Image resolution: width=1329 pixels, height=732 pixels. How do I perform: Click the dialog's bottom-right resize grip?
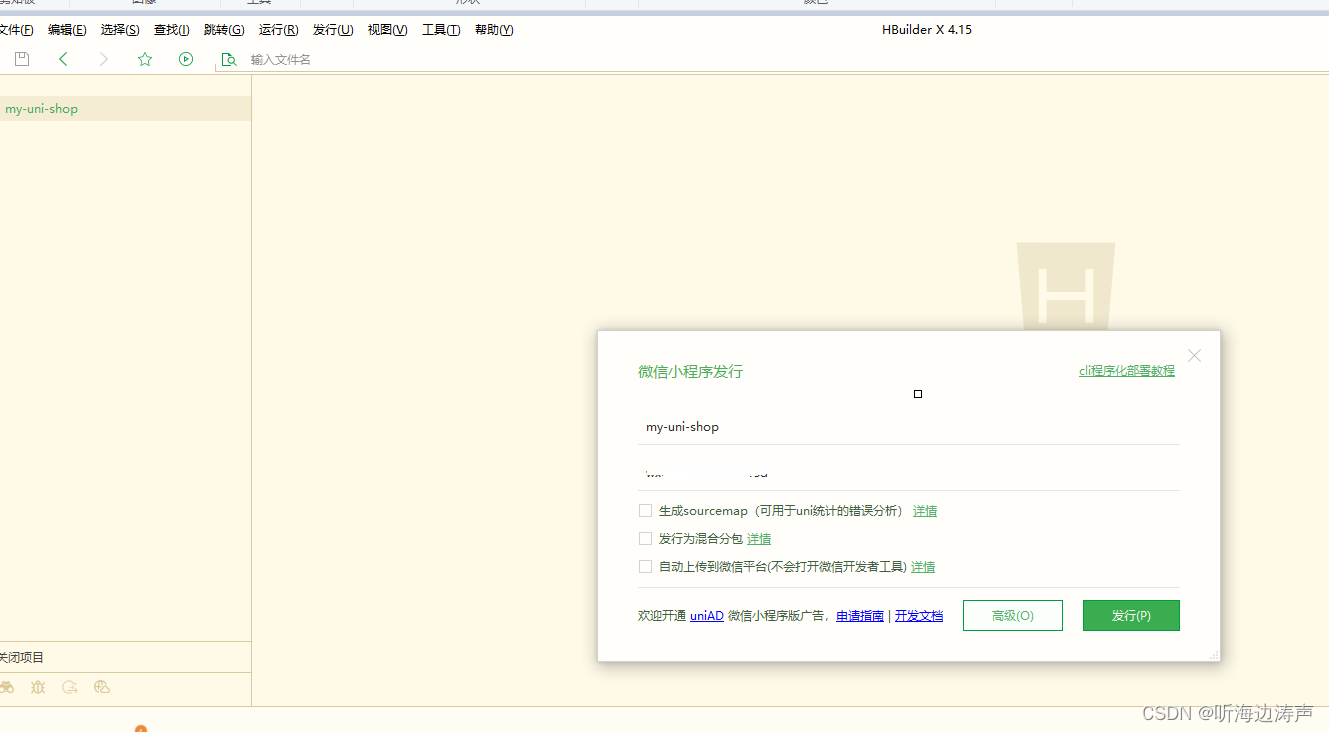tap(1214, 655)
